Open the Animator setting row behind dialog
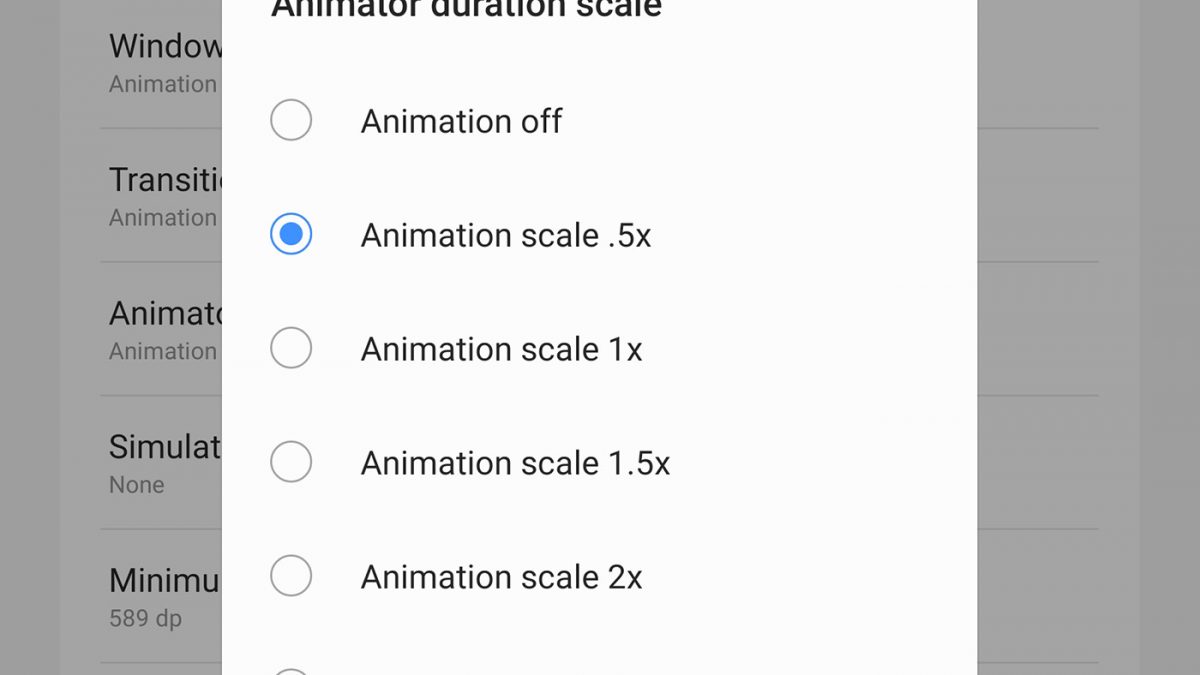This screenshot has width=1200, height=675. [165, 314]
